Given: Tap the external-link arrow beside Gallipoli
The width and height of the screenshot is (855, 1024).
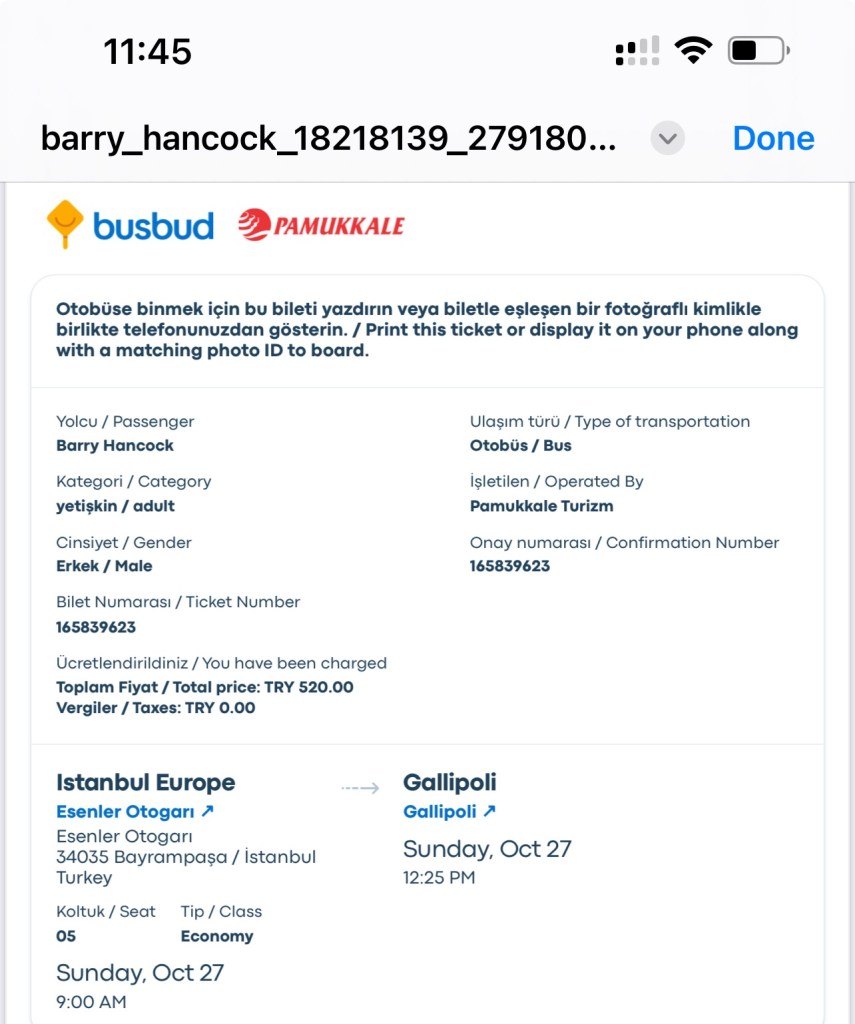Looking at the screenshot, I should [489, 811].
